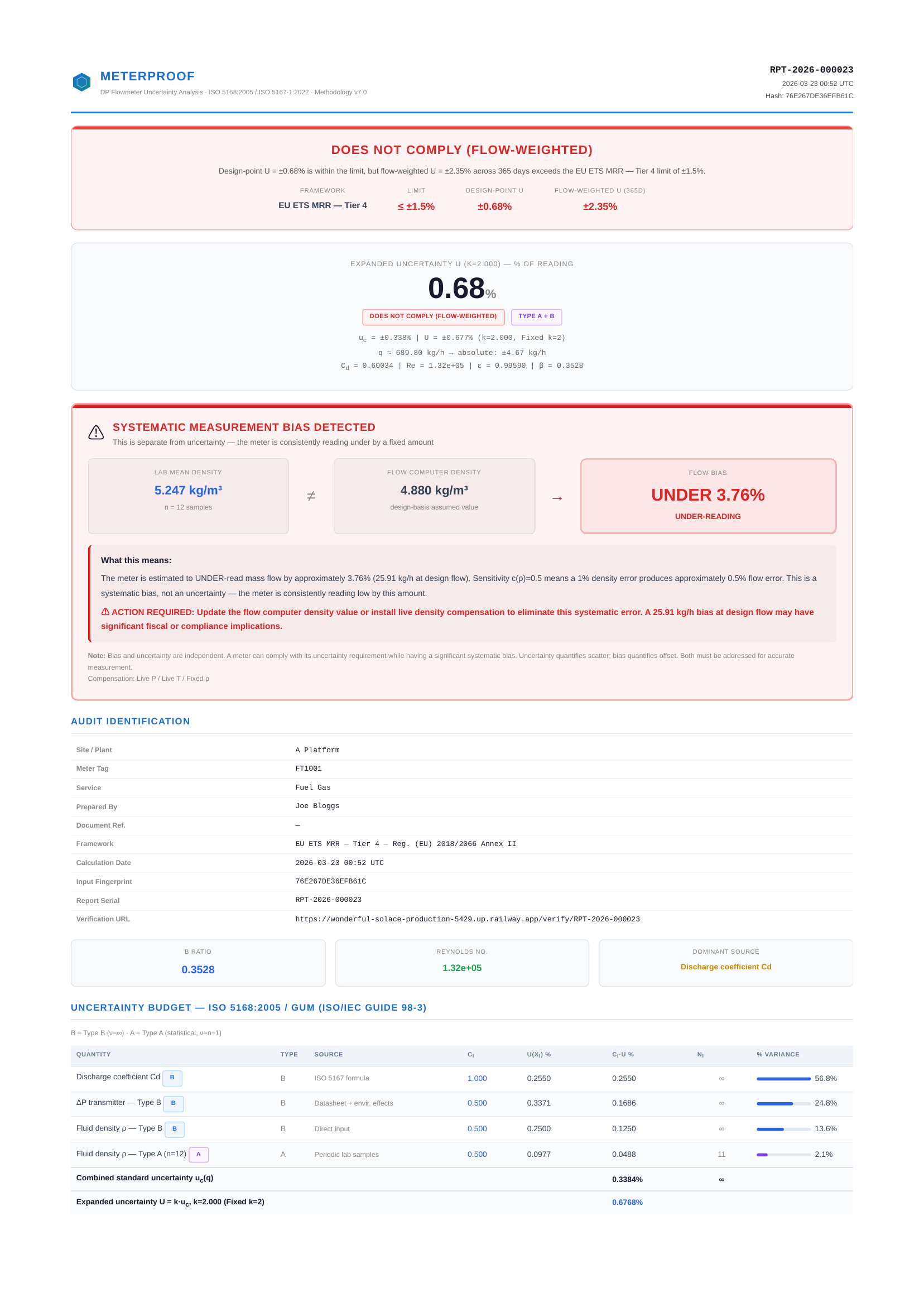Viewport: 924px width, 1307px height.
Task: Click the DOES NOT COMPLY badge under 0.68%
Action: pyautogui.click(x=433, y=316)
